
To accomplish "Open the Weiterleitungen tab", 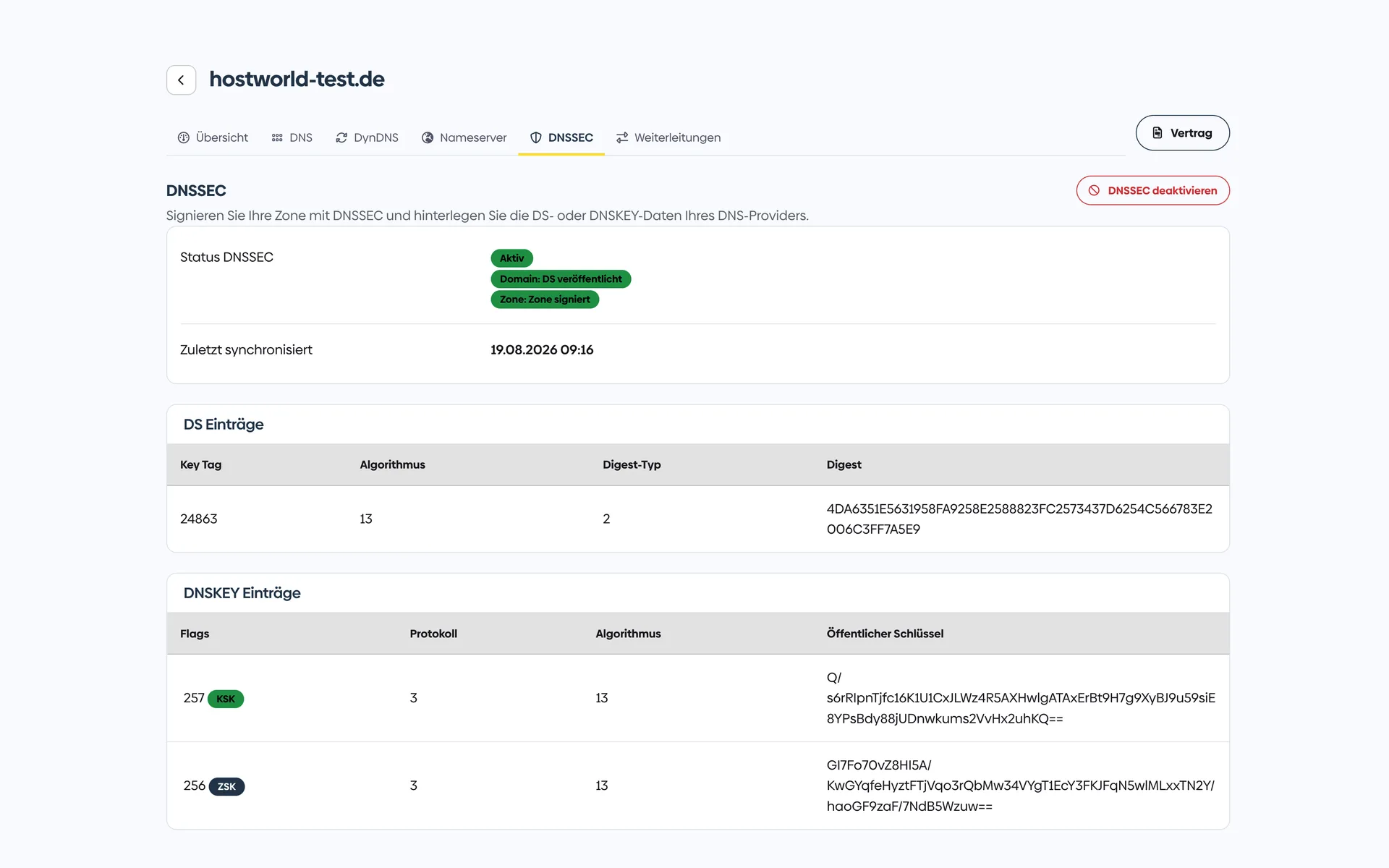I will pos(668,137).
